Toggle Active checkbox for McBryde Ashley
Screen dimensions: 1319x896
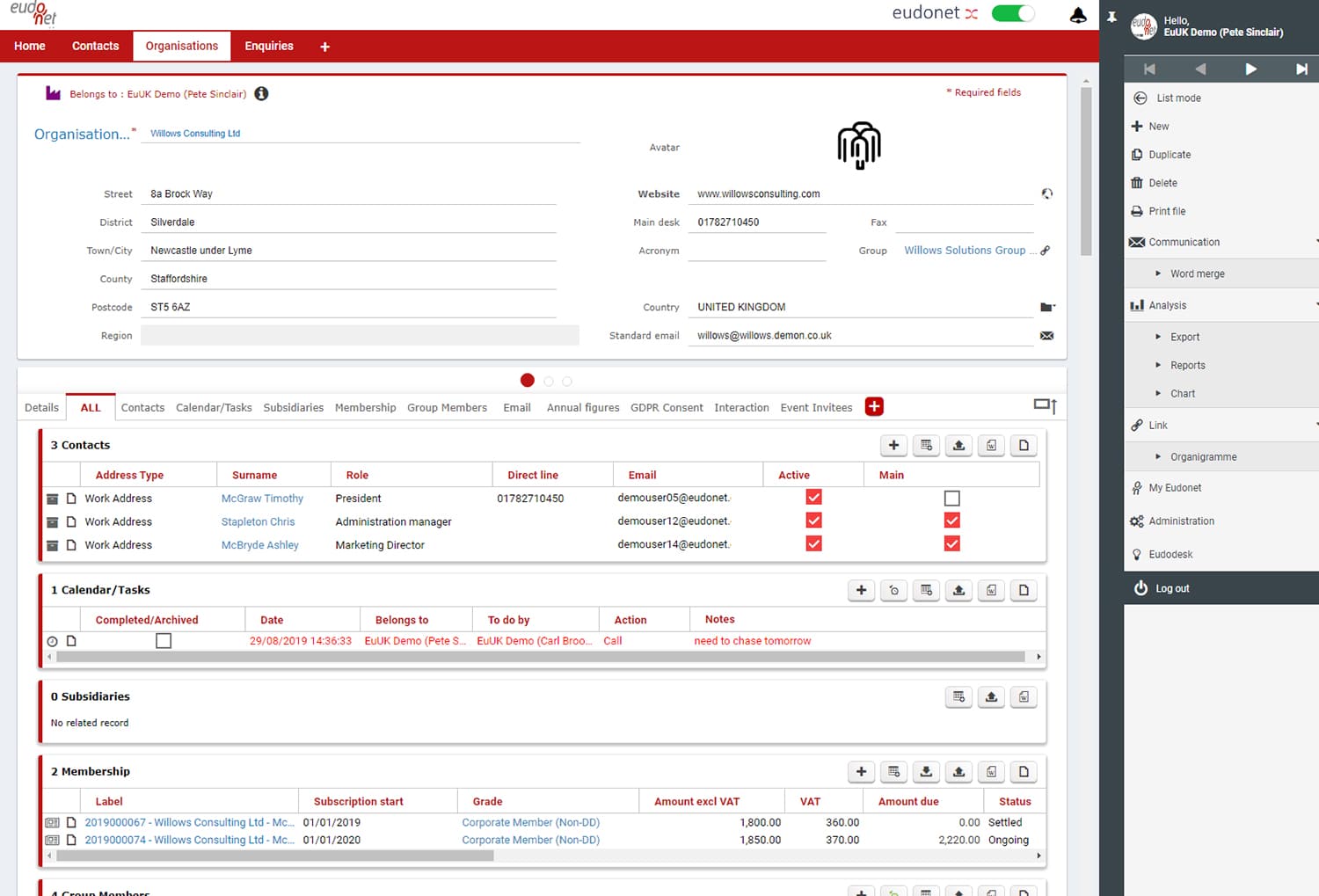814,543
